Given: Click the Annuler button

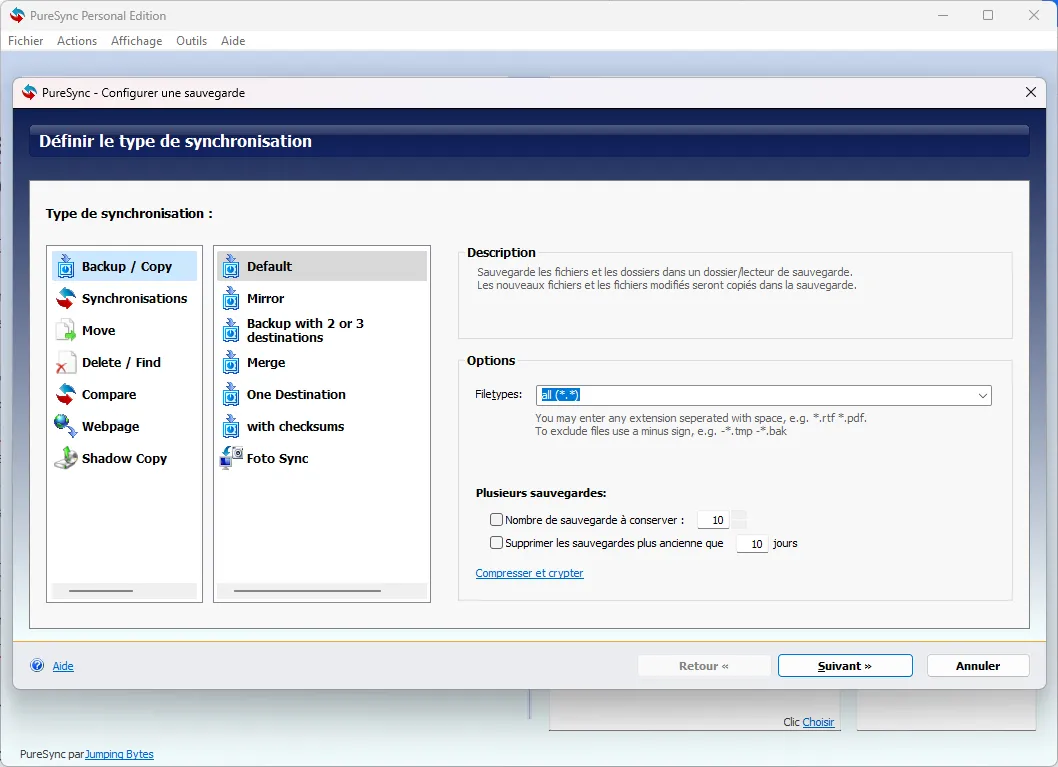Looking at the screenshot, I should tap(978, 666).
